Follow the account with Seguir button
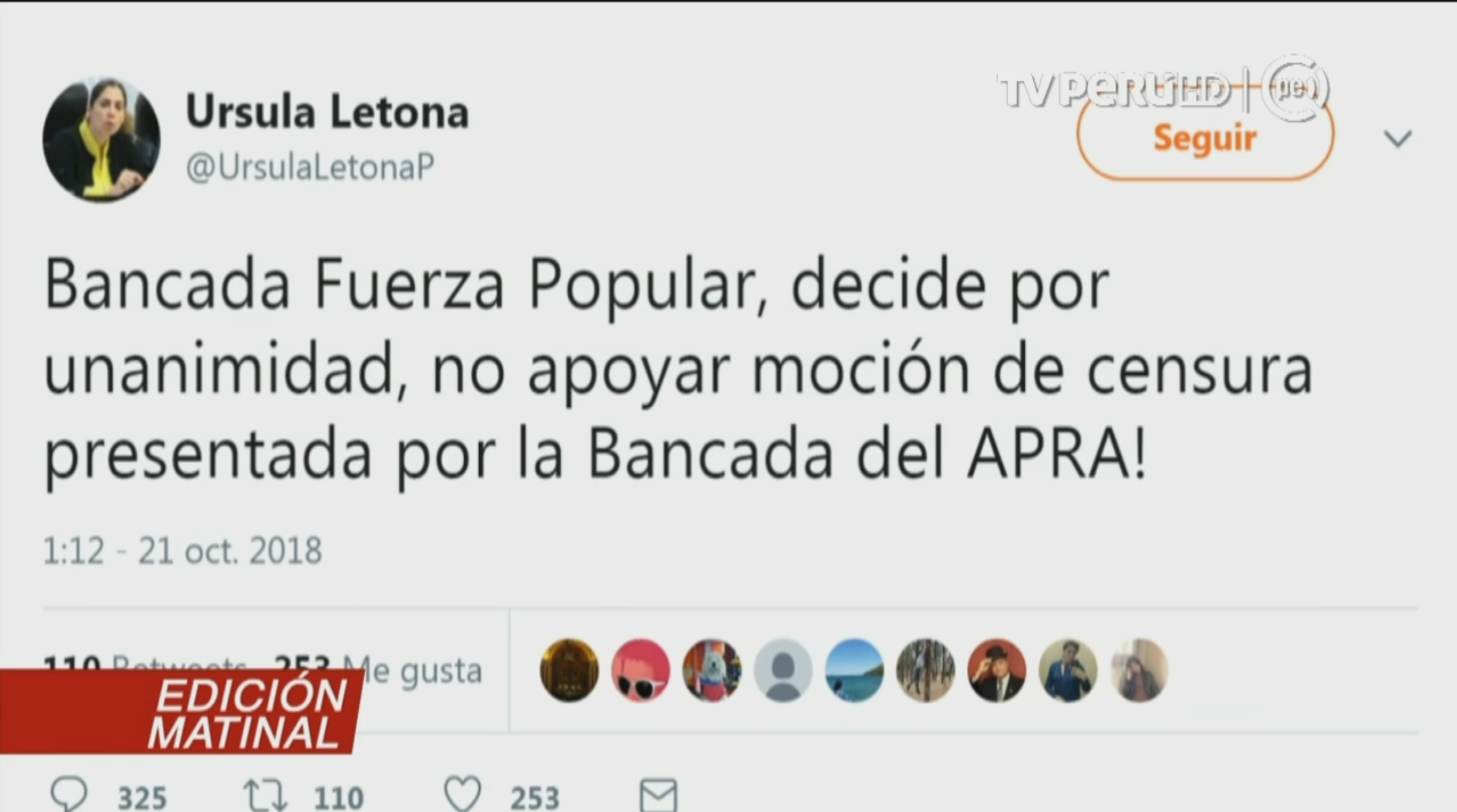Screen dimensions: 1457x812 (1205, 139)
